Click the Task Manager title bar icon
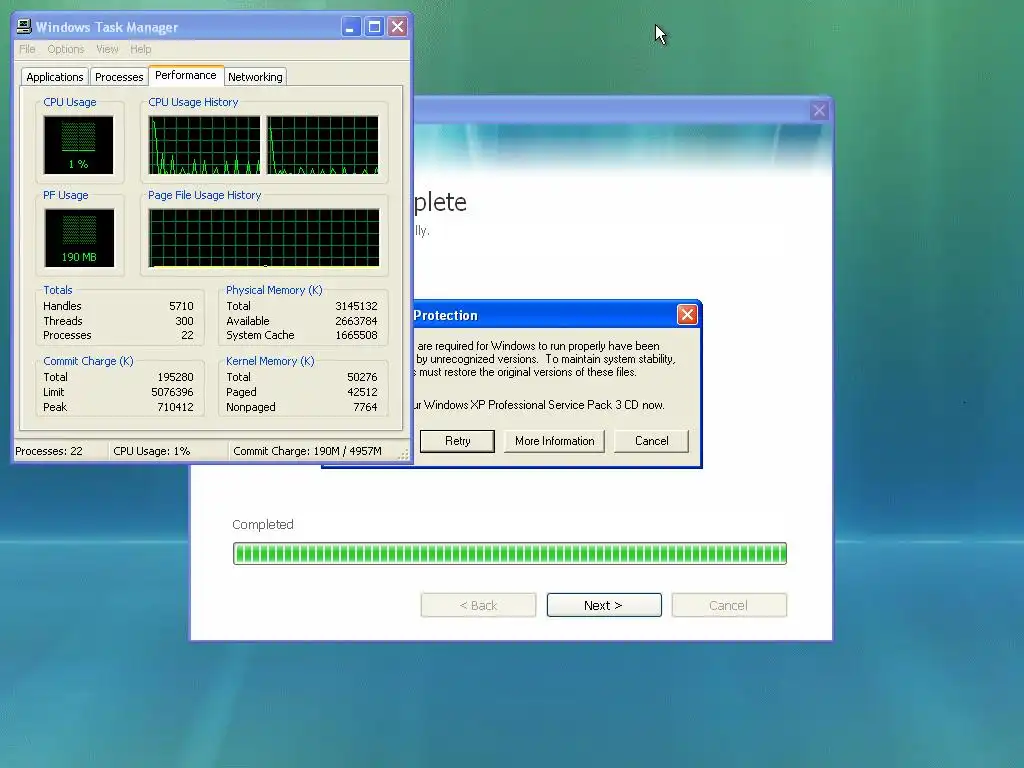This screenshot has width=1024, height=768. pos(24,27)
